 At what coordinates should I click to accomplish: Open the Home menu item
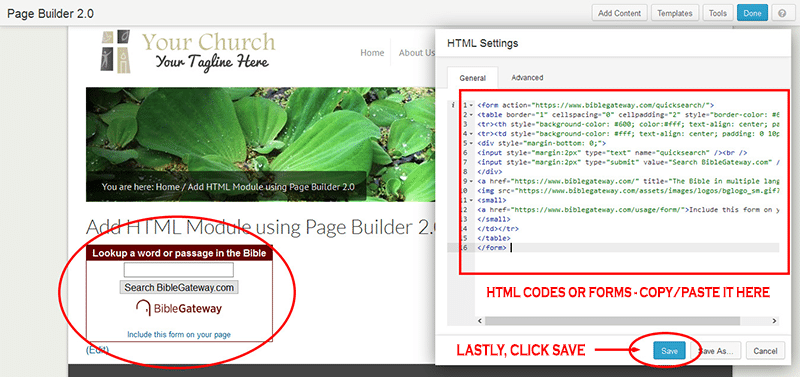click(x=372, y=53)
